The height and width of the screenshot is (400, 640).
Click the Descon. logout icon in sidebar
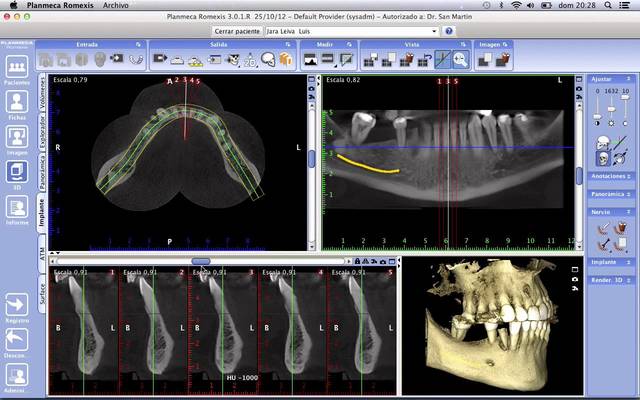coord(17,340)
